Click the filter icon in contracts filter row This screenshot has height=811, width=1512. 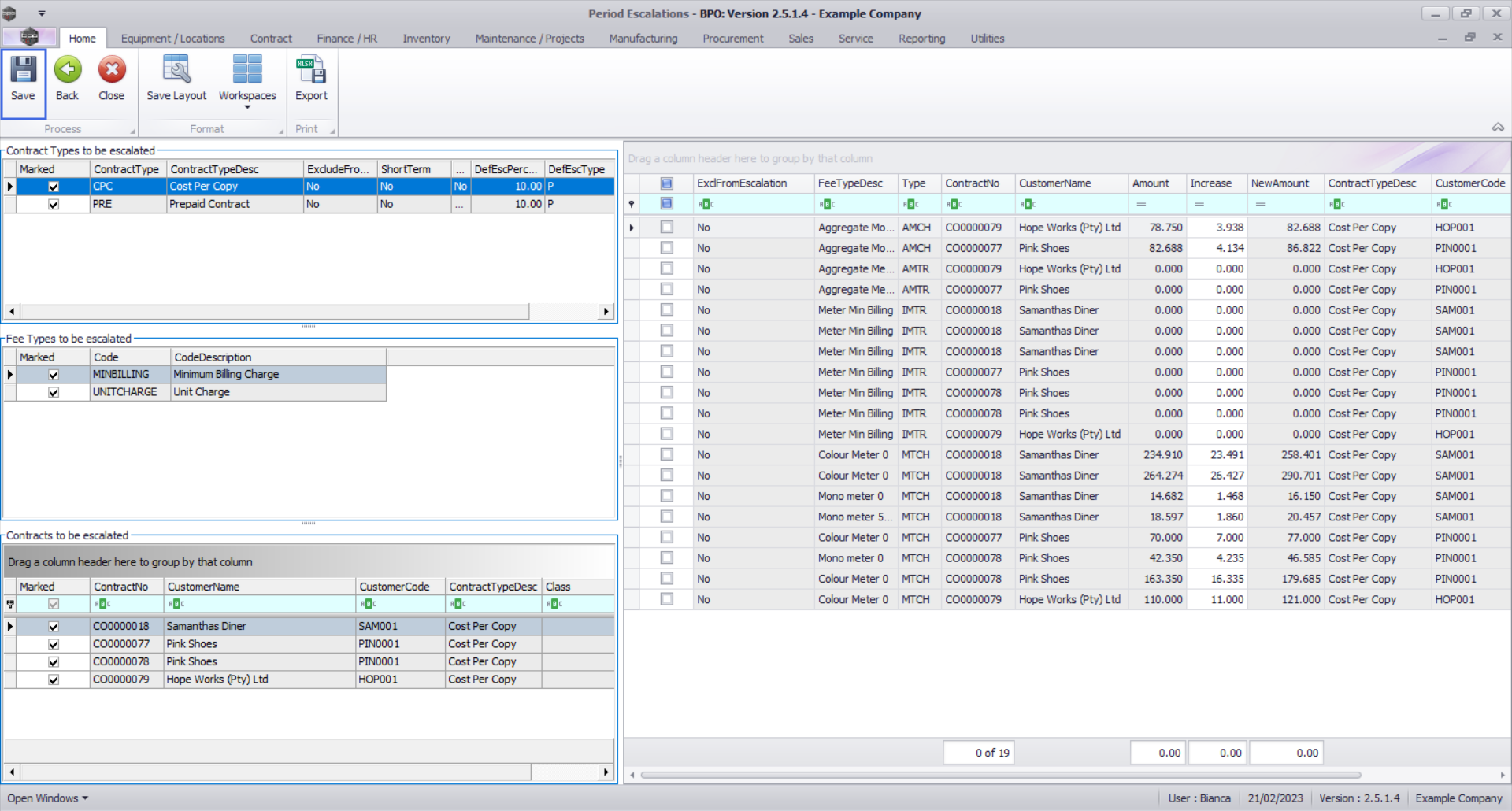(x=10, y=604)
